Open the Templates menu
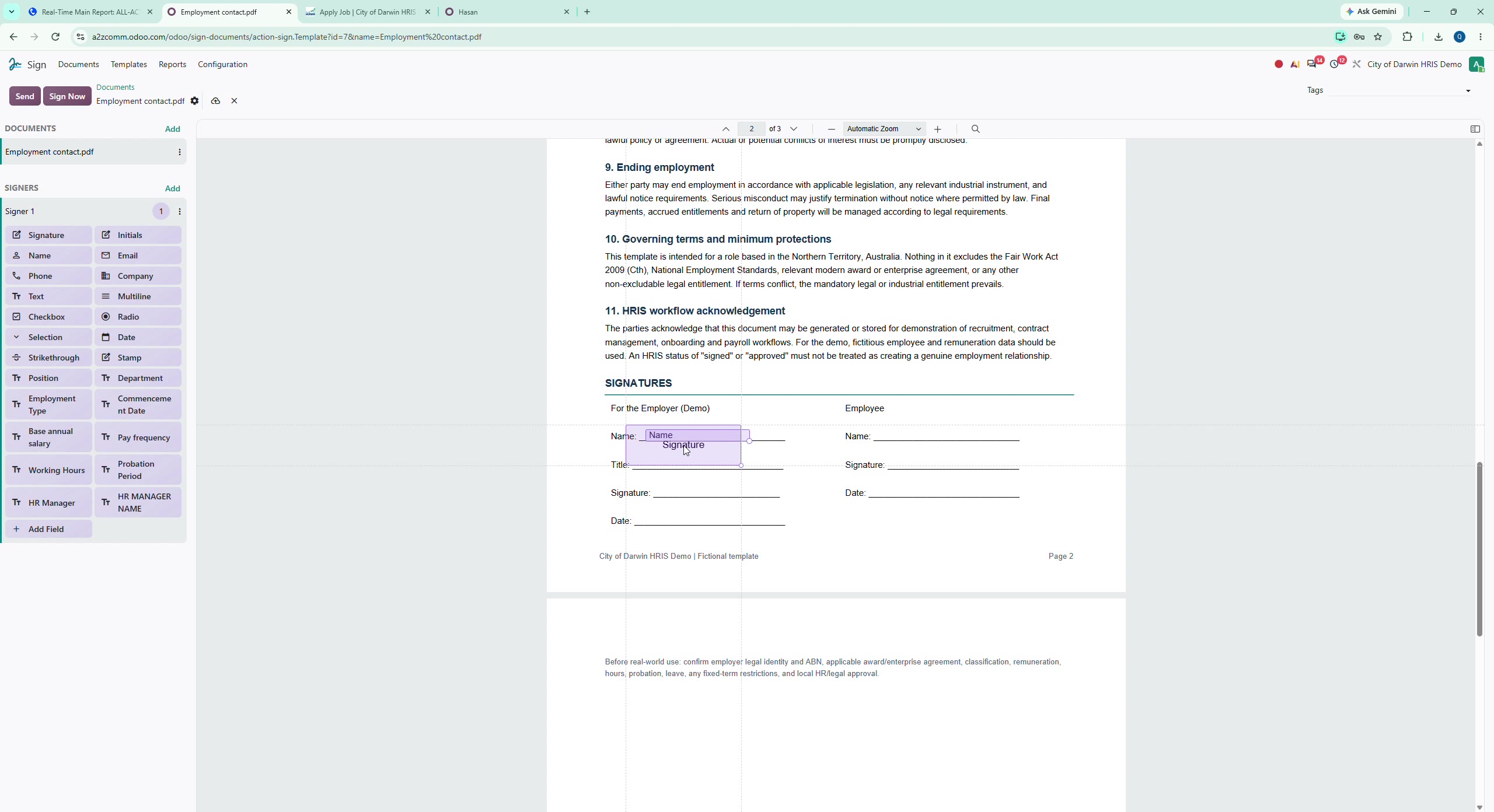Screen dimensions: 1494x812 point(129,64)
